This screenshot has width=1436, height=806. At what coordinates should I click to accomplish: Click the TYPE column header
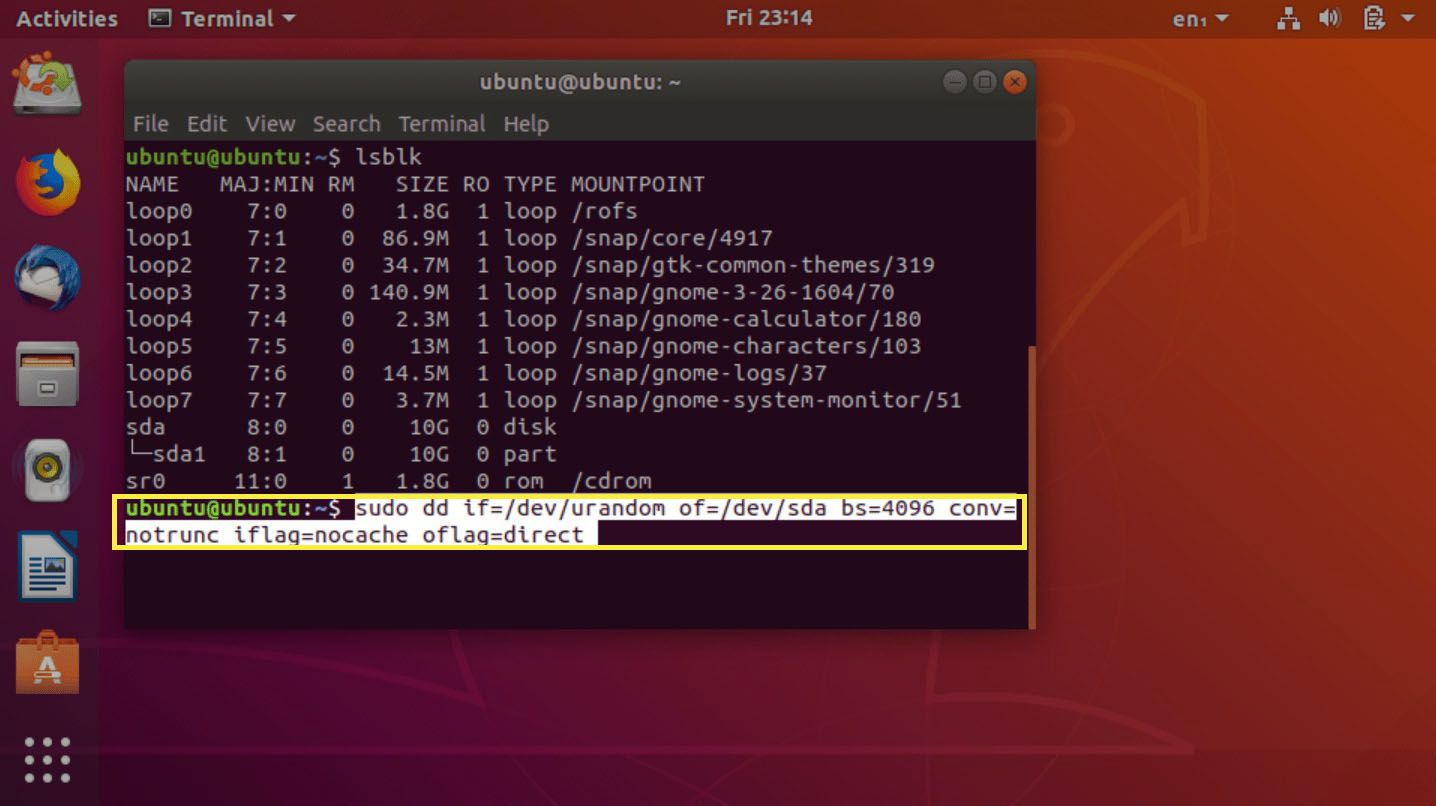tap(530, 184)
